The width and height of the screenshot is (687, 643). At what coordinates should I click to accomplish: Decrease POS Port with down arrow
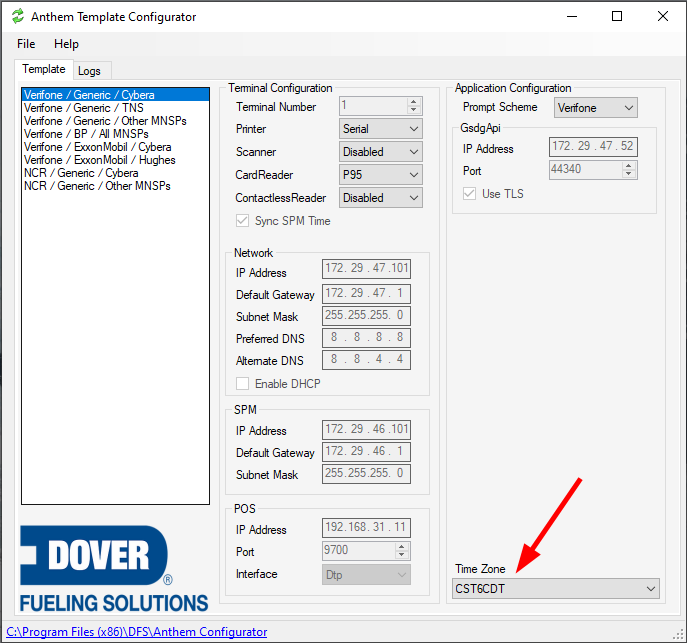tap(402, 555)
